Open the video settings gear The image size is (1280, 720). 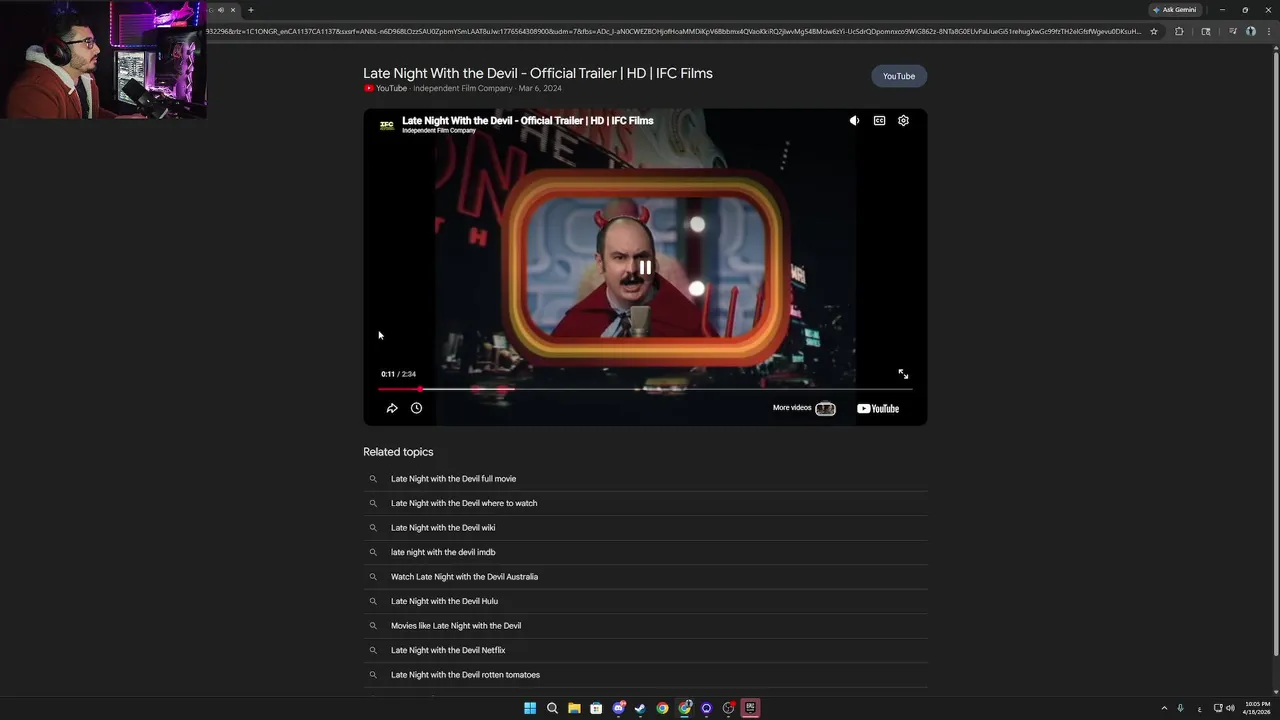point(903,120)
